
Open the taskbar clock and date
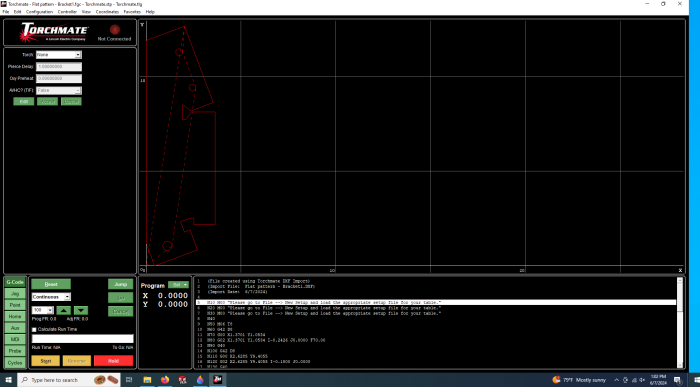[658, 380]
